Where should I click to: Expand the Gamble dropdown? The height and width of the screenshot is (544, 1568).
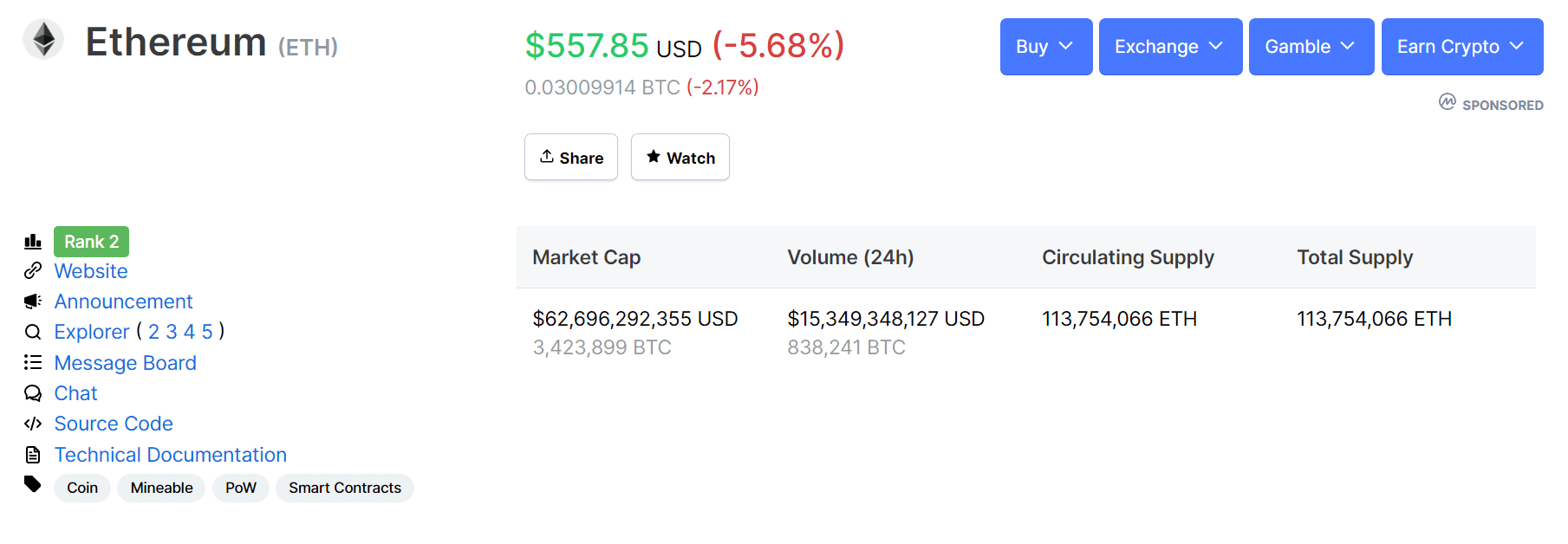tap(1311, 47)
